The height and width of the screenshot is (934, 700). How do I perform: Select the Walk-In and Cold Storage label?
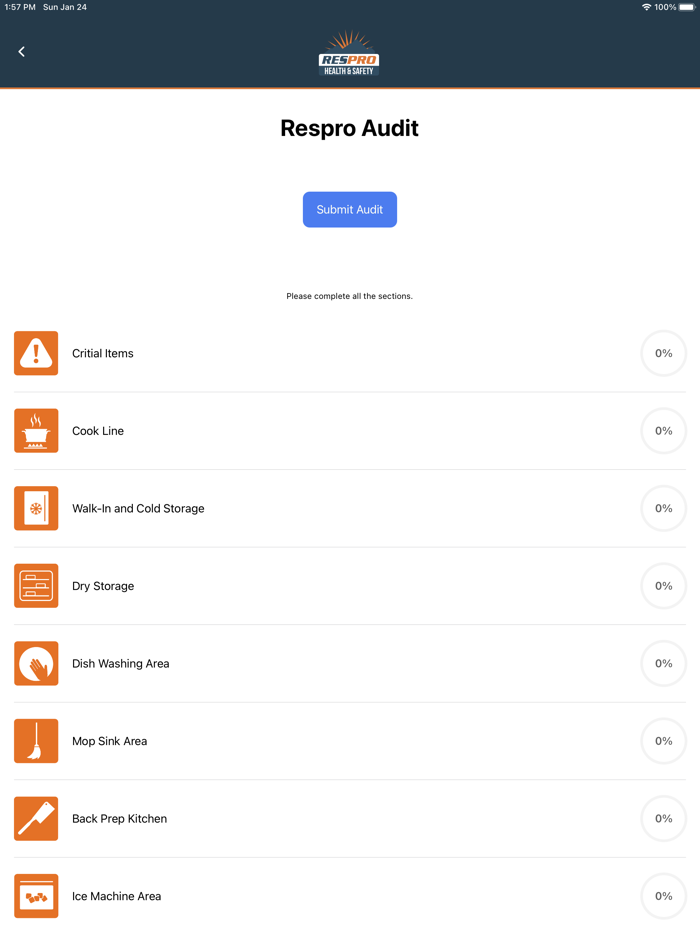point(138,508)
